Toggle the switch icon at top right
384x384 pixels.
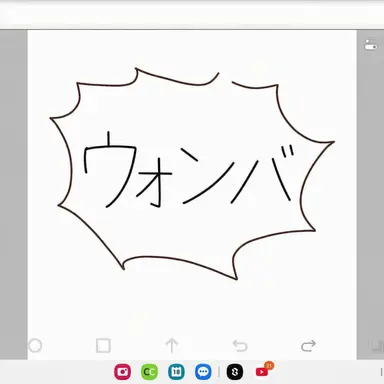(370, 45)
